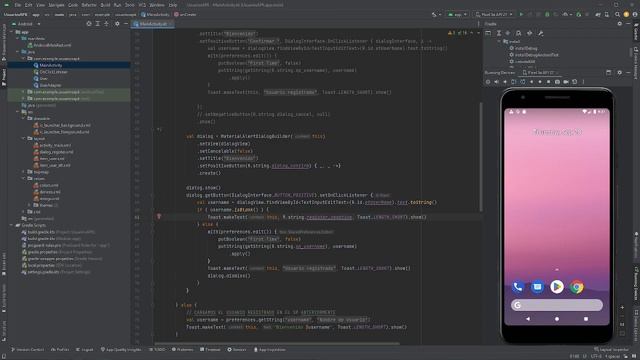Hide the Project panel with minus icon
The height and width of the screenshot is (360, 640).
pyautogui.click(x=126, y=24)
